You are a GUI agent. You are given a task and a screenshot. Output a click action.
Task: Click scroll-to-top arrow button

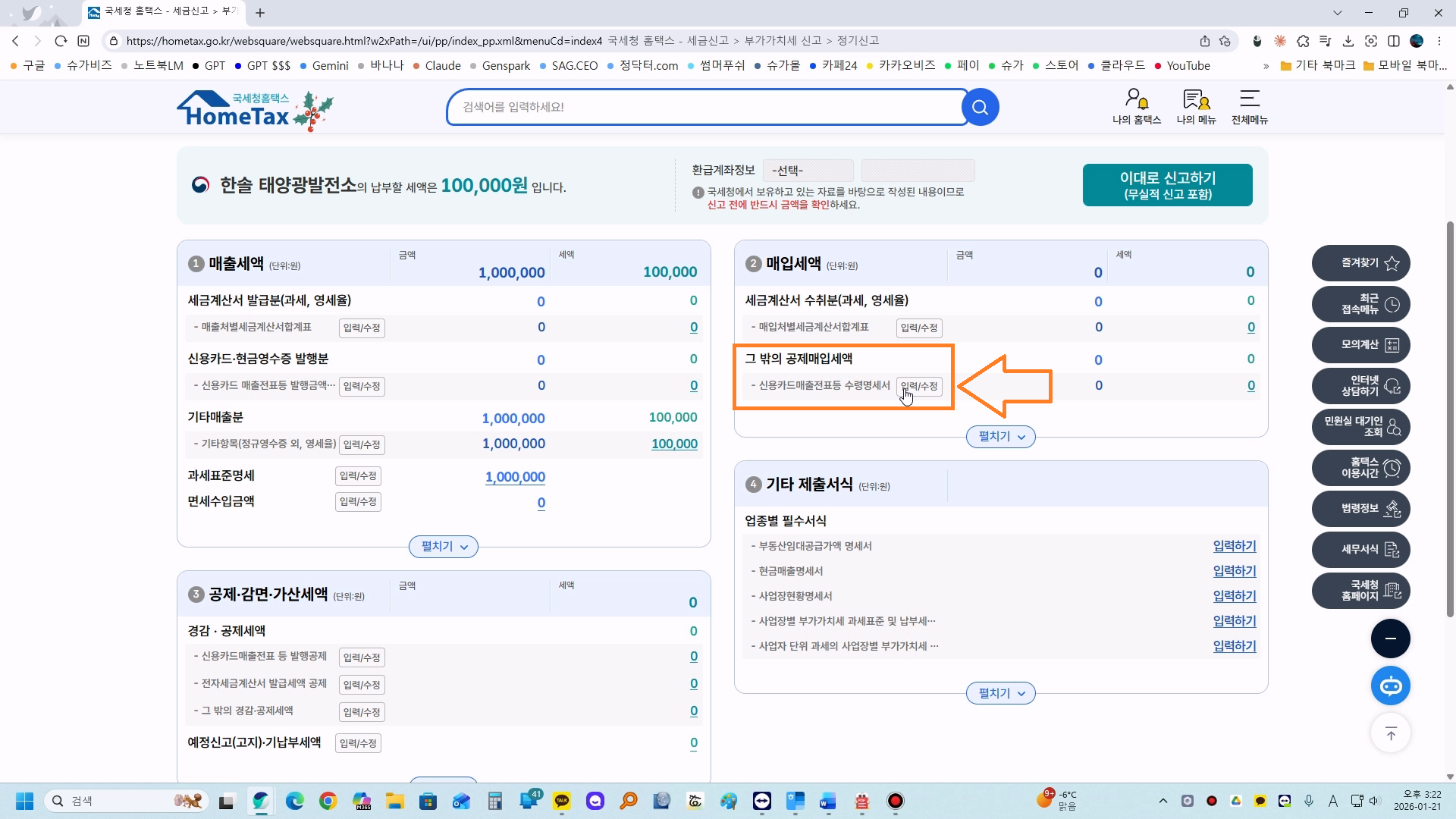pos(1390,733)
